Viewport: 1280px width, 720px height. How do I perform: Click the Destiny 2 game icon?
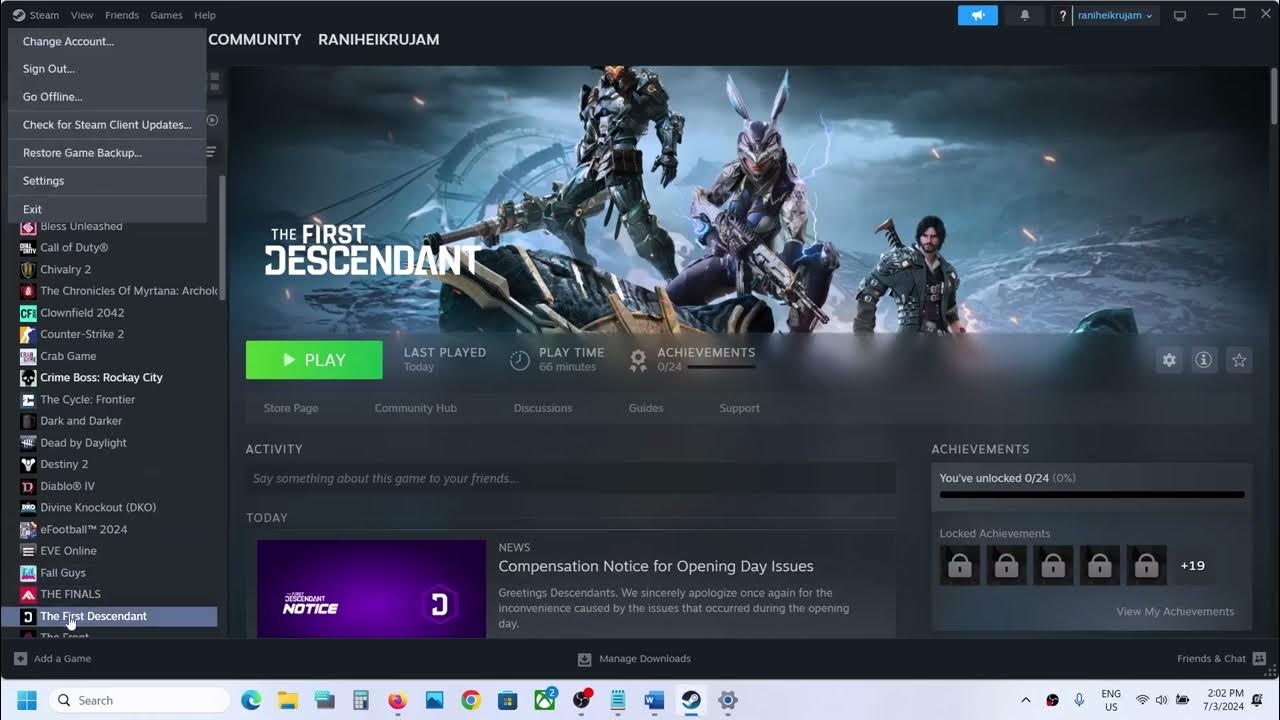(28, 464)
